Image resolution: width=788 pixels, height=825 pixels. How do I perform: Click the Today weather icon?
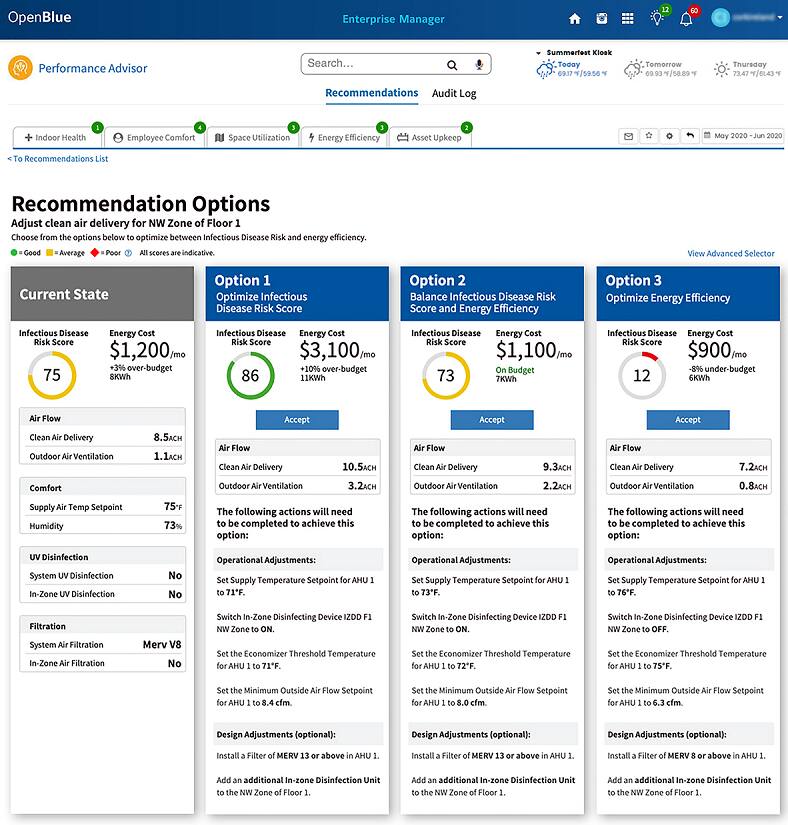click(546, 69)
